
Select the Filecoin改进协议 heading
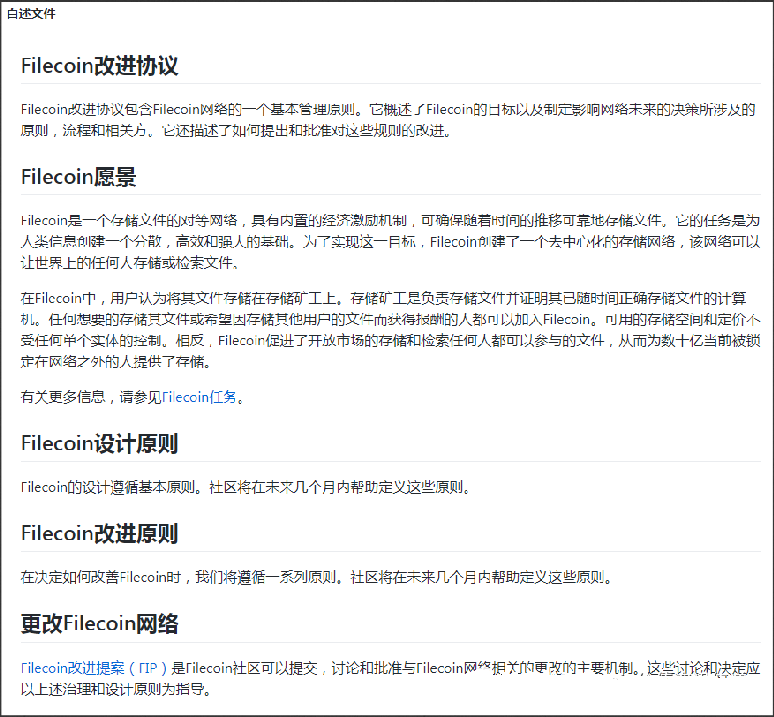click(x=99, y=66)
